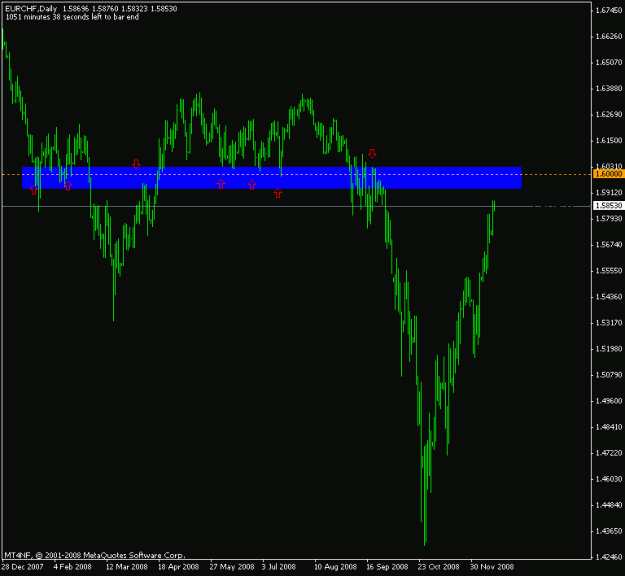
Task: Click the '1051 minutes 38 seconds left to bar end' label
Action: coord(72,17)
